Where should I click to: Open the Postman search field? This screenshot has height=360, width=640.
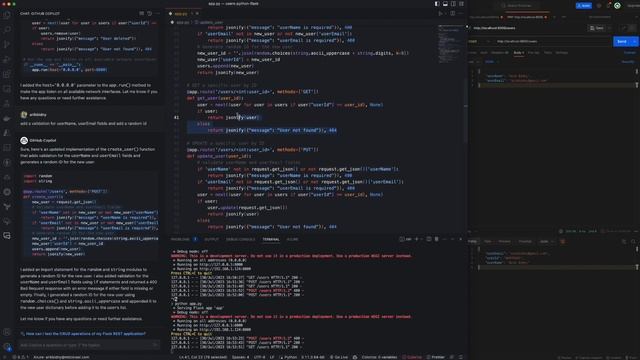pyautogui.click(x=519, y=6)
